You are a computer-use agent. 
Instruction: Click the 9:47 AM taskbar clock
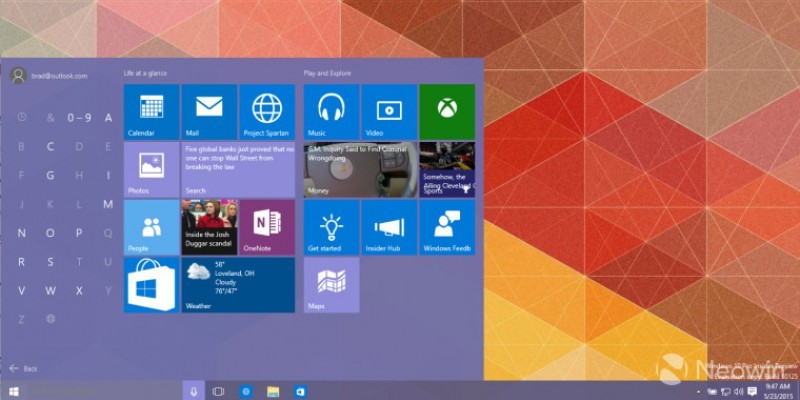tap(777, 391)
